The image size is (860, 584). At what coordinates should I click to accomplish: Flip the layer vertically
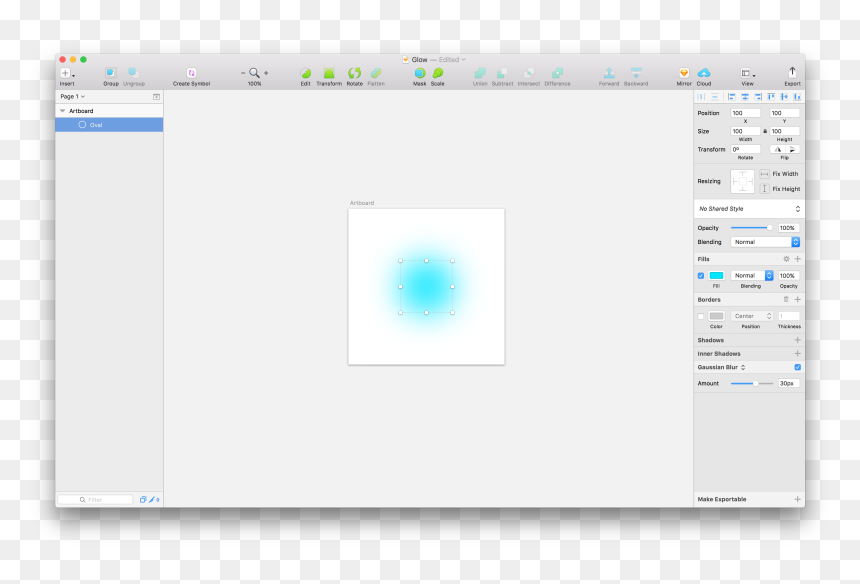pyautogui.click(x=793, y=149)
